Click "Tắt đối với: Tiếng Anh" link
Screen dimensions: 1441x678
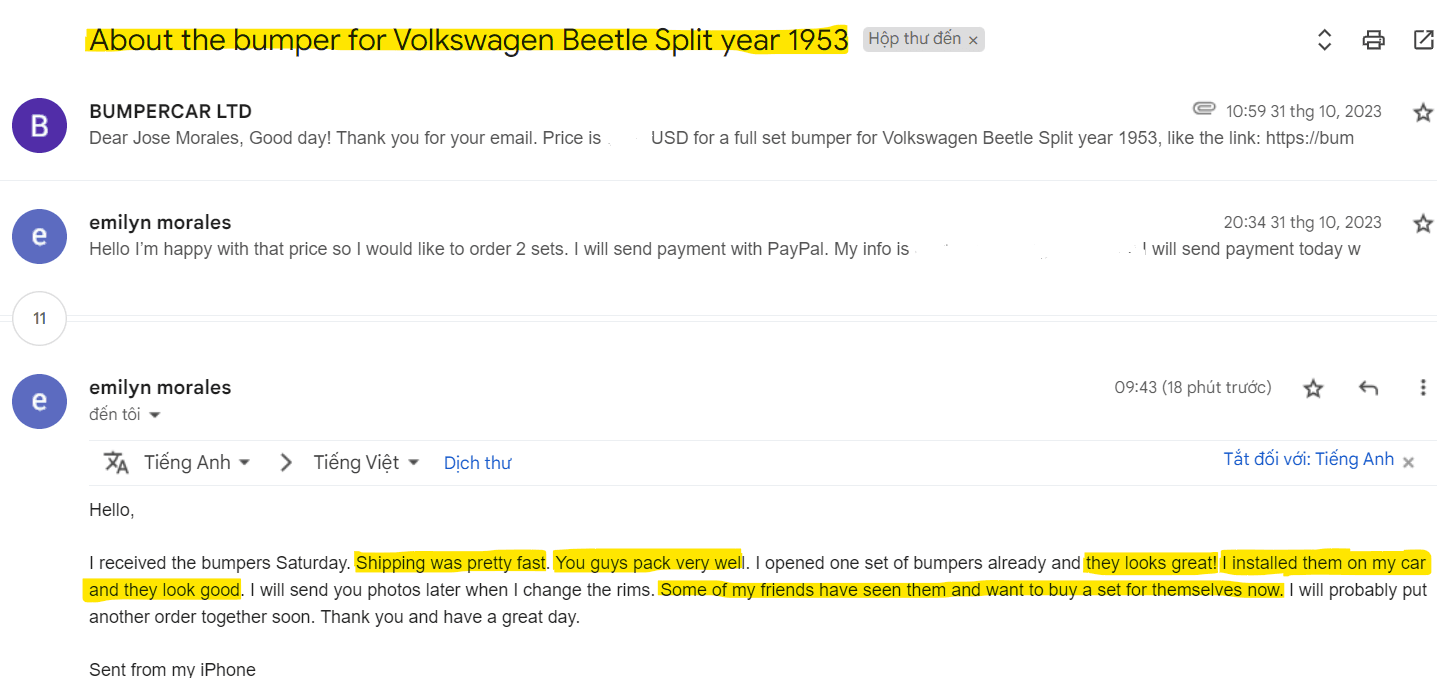1308,459
